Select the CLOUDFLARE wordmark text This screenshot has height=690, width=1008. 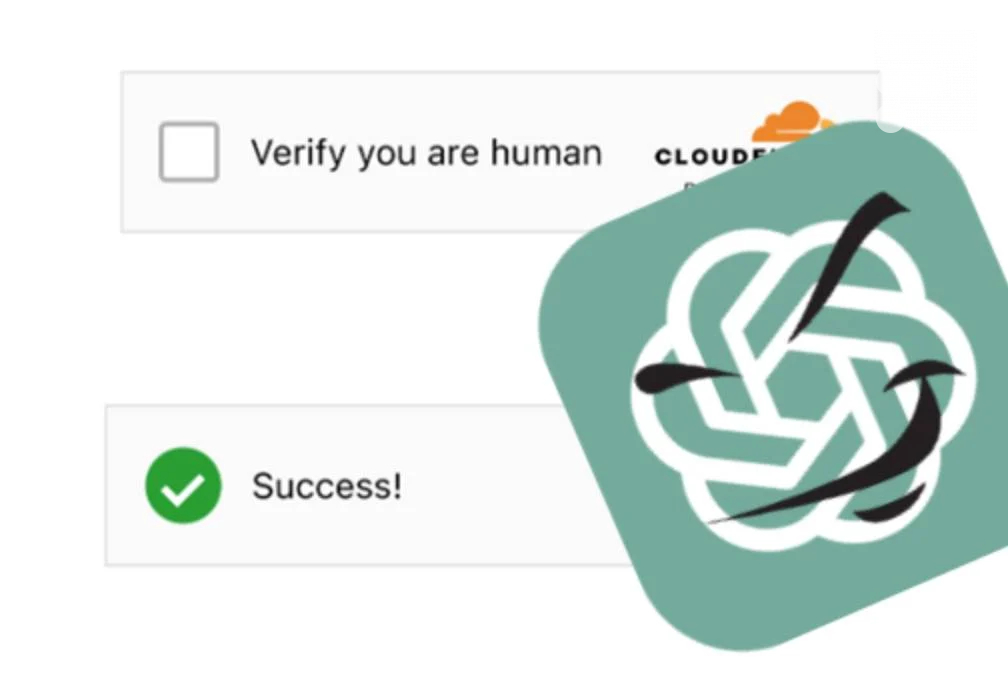[x=710, y=156]
